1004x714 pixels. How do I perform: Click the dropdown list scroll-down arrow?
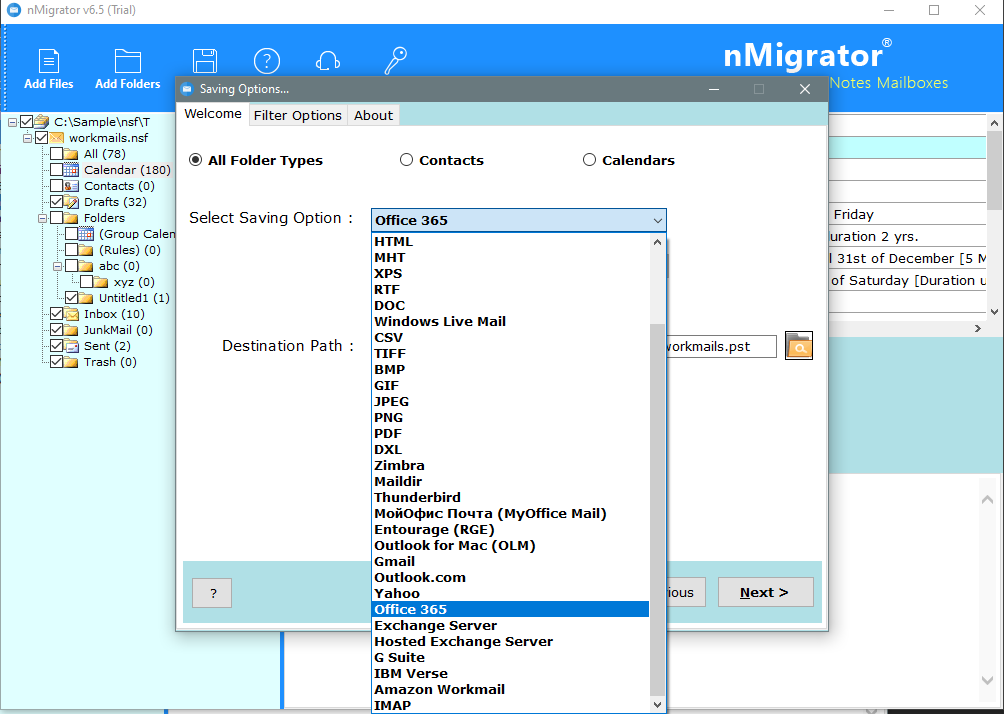click(x=657, y=704)
